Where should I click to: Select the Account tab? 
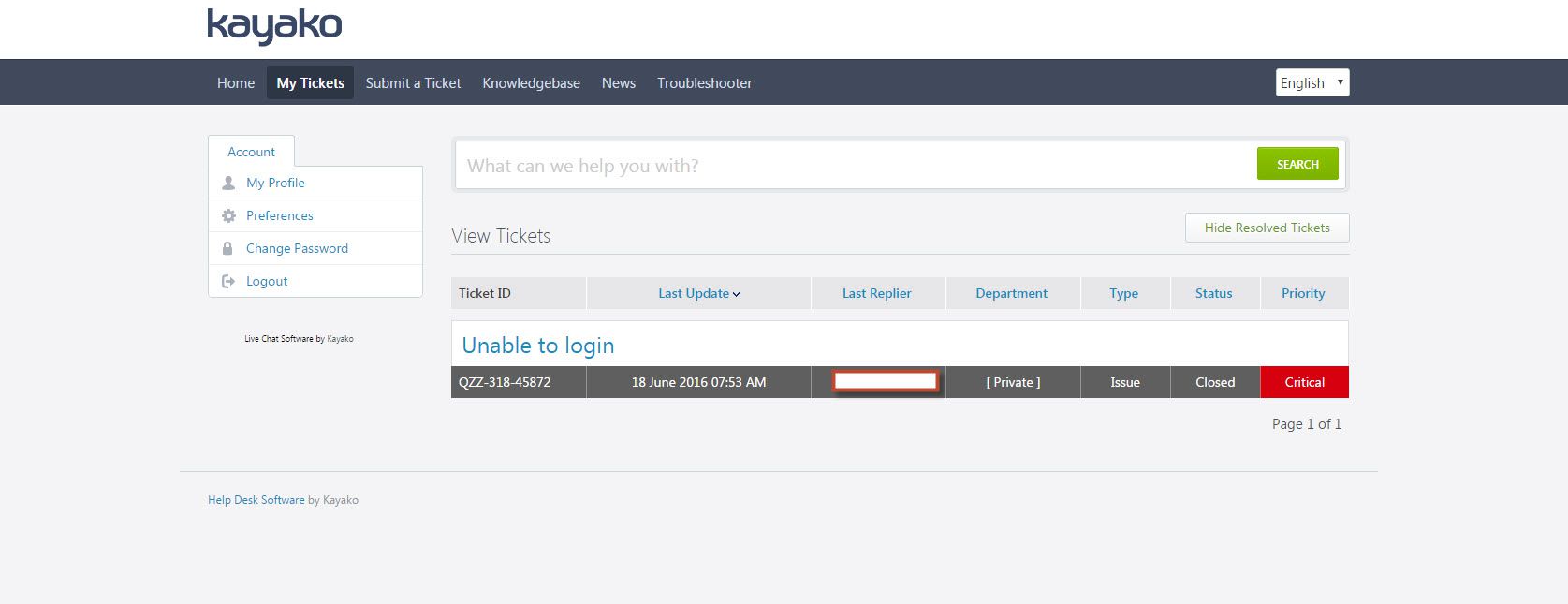click(x=251, y=152)
